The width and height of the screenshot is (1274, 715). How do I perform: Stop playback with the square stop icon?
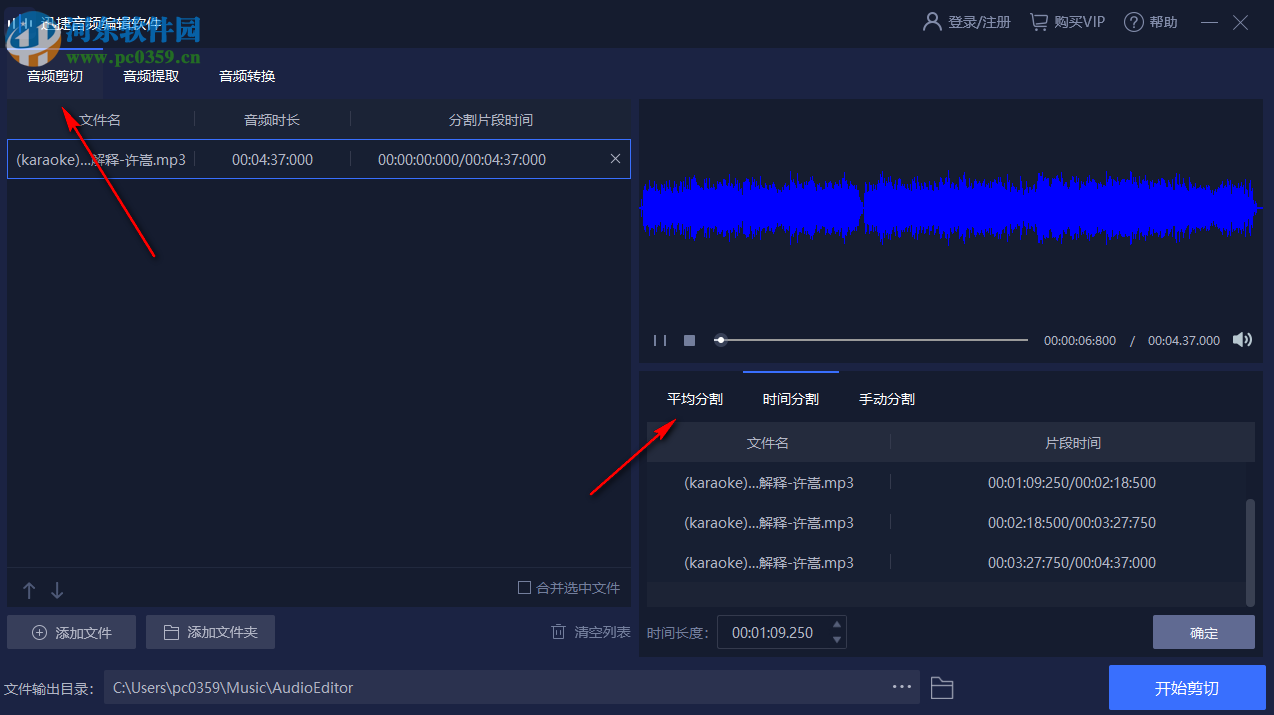[689, 341]
